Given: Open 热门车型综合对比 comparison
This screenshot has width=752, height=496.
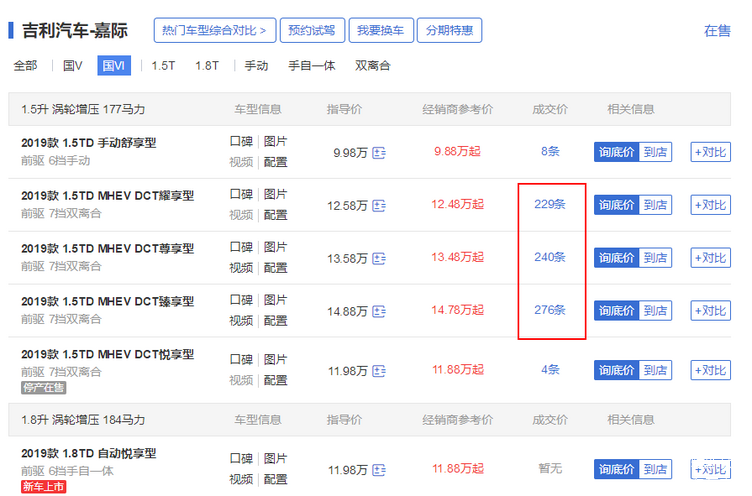Looking at the screenshot, I should [x=215, y=30].
